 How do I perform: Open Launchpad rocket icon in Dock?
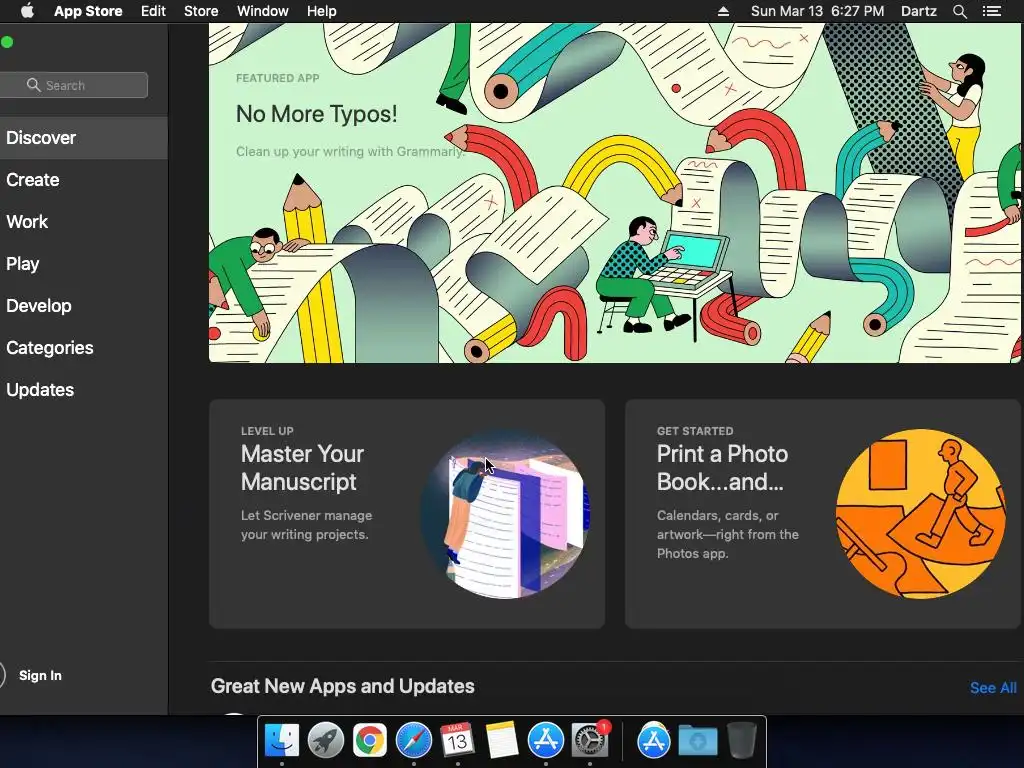click(x=326, y=741)
